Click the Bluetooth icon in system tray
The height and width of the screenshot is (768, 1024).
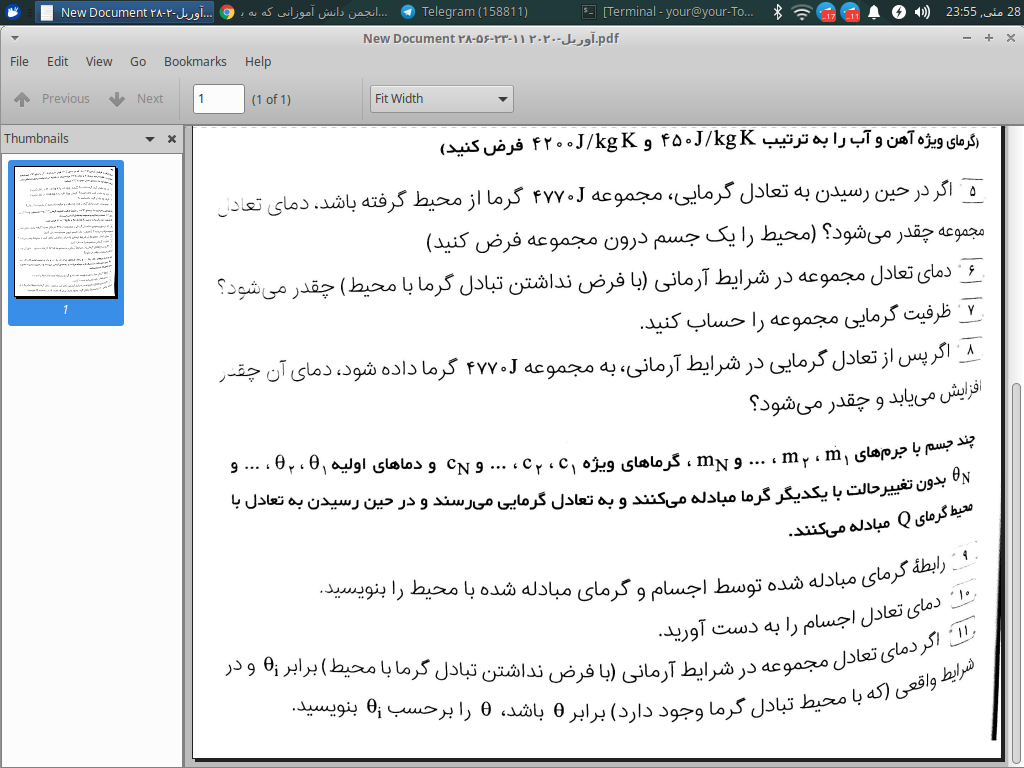[778, 12]
